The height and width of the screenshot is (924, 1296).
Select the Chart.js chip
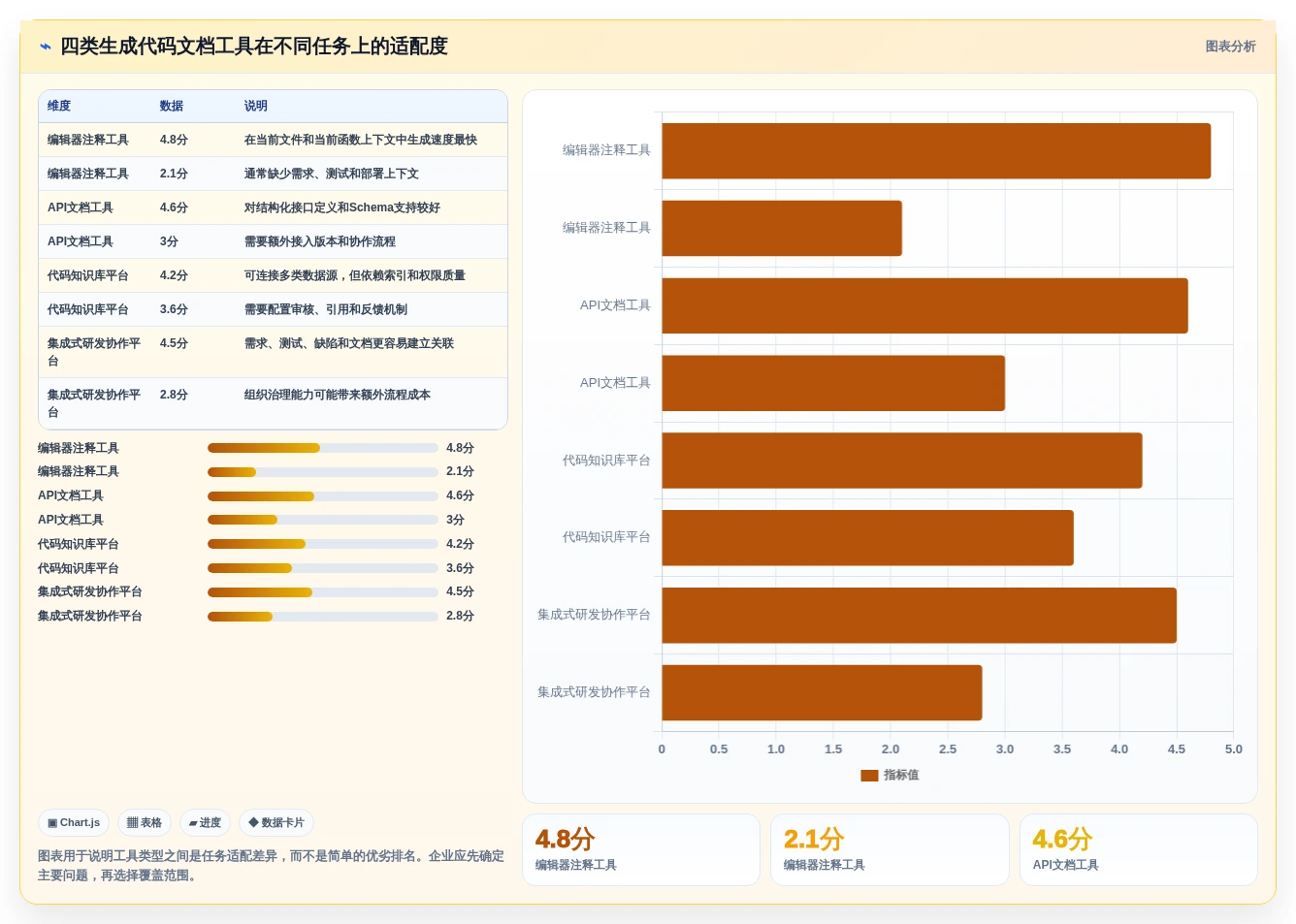(74, 822)
